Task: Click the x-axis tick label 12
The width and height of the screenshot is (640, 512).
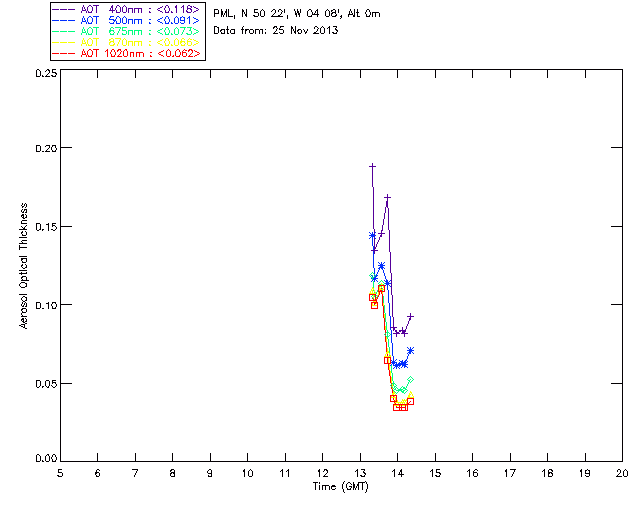Action: (x=322, y=474)
